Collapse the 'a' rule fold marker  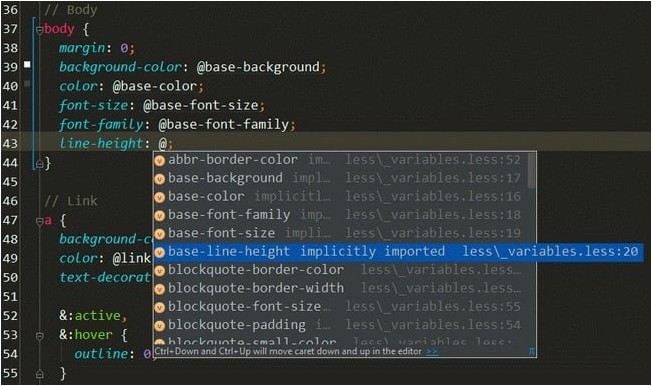point(39,222)
